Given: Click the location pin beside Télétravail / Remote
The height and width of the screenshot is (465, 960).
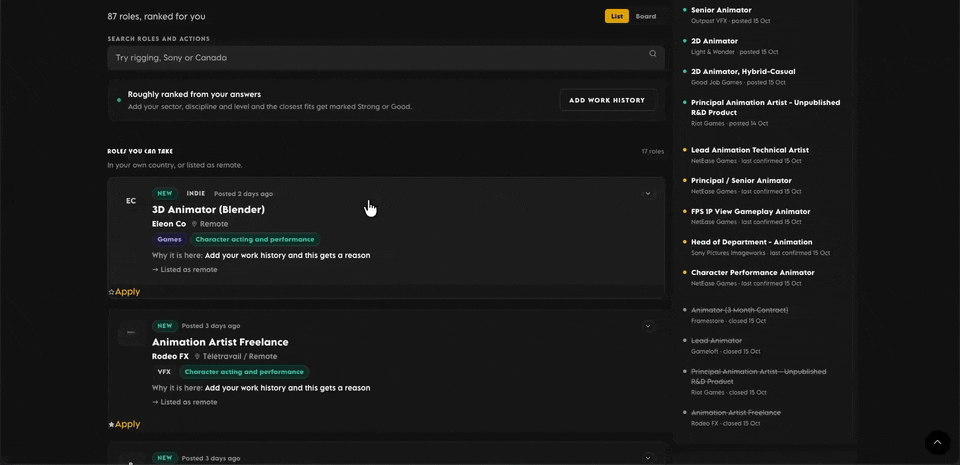Looking at the screenshot, I should pyautogui.click(x=197, y=356).
